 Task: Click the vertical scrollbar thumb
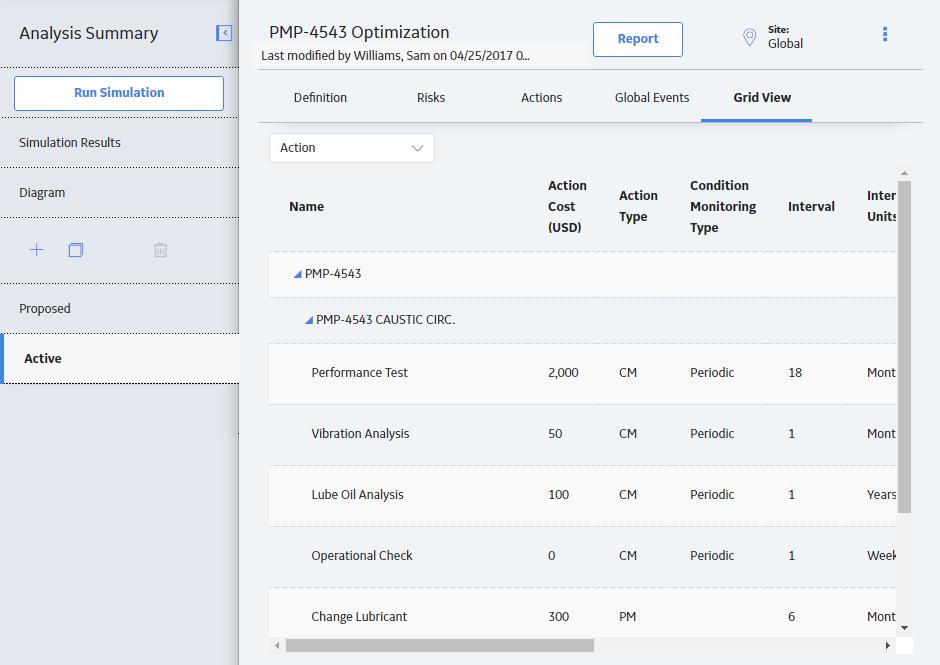pos(905,347)
